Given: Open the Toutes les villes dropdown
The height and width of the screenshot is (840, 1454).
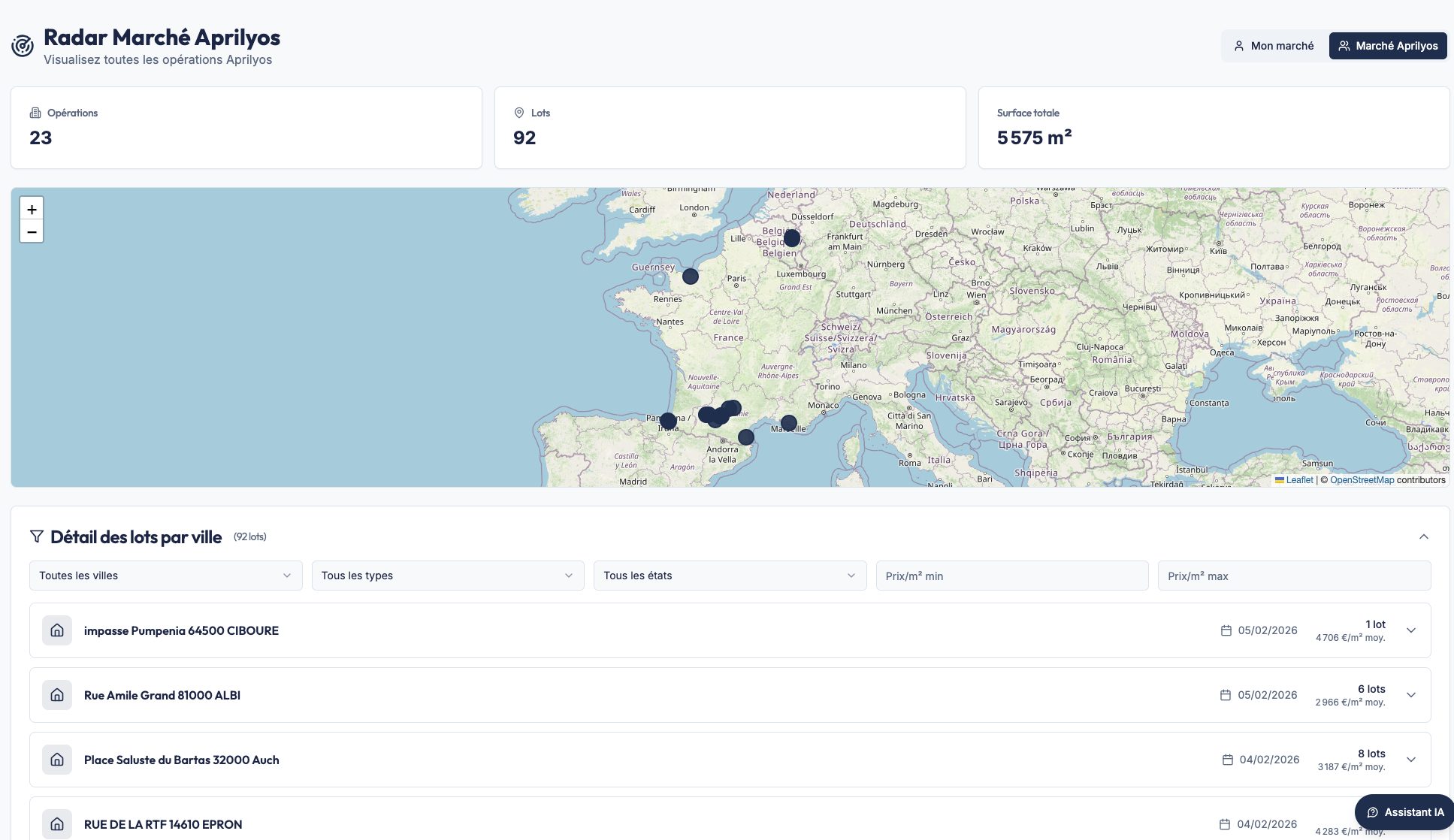Looking at the screenshot, I should pos(165,576).
